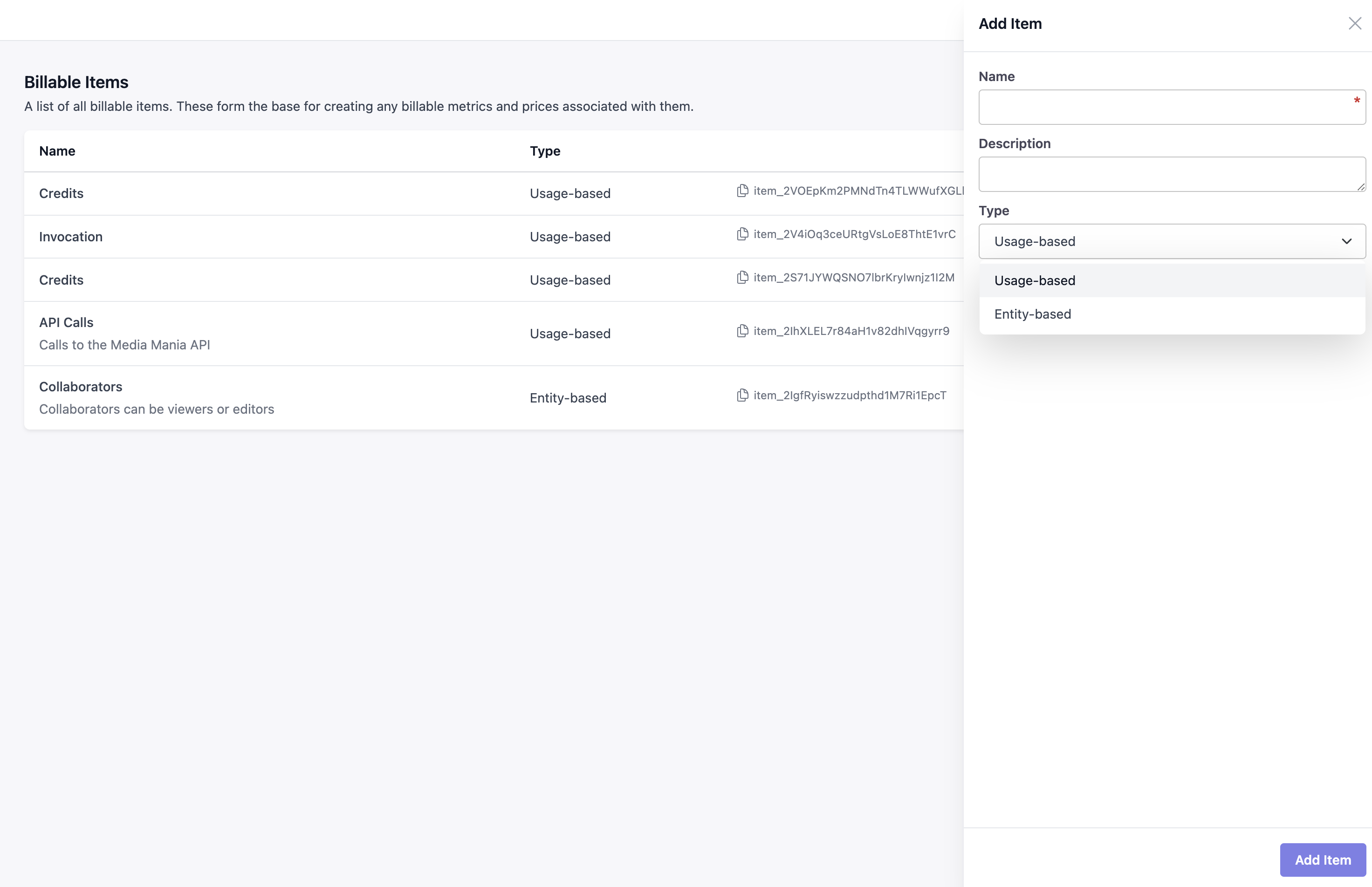
Task: Focus the Description text area
Action: click(1164, 174)
